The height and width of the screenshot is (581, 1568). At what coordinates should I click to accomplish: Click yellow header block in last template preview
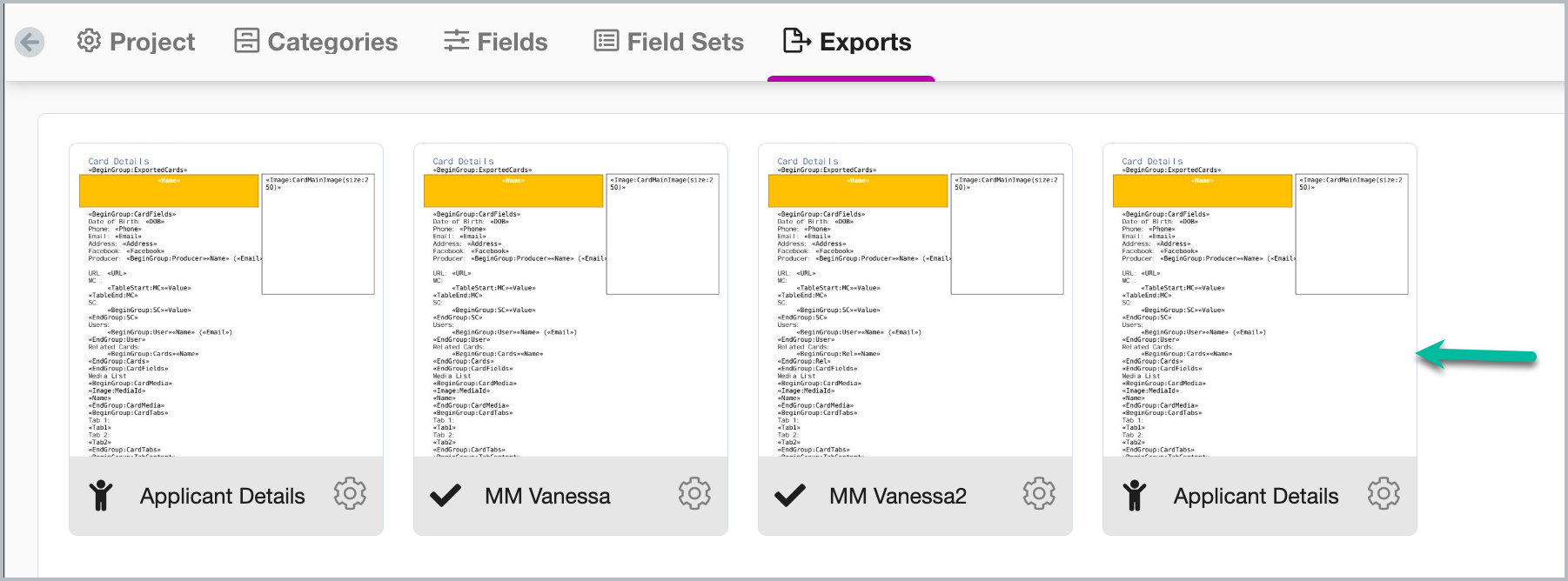(x=1203, y=190)
